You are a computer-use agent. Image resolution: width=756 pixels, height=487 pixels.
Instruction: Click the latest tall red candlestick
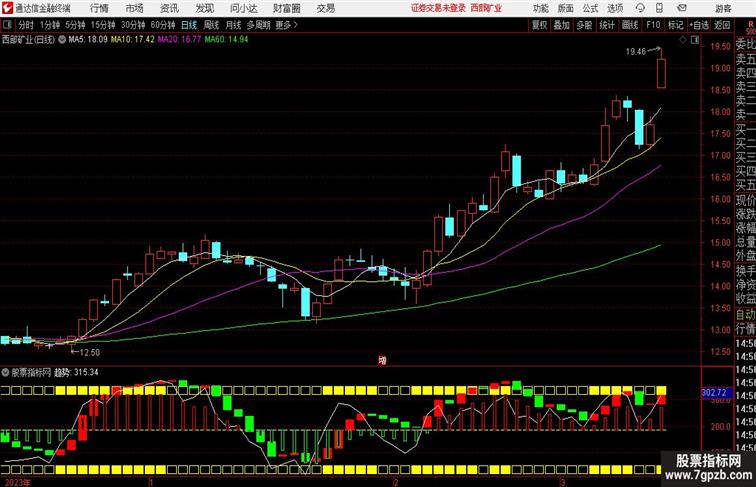[x=662, y=73]
